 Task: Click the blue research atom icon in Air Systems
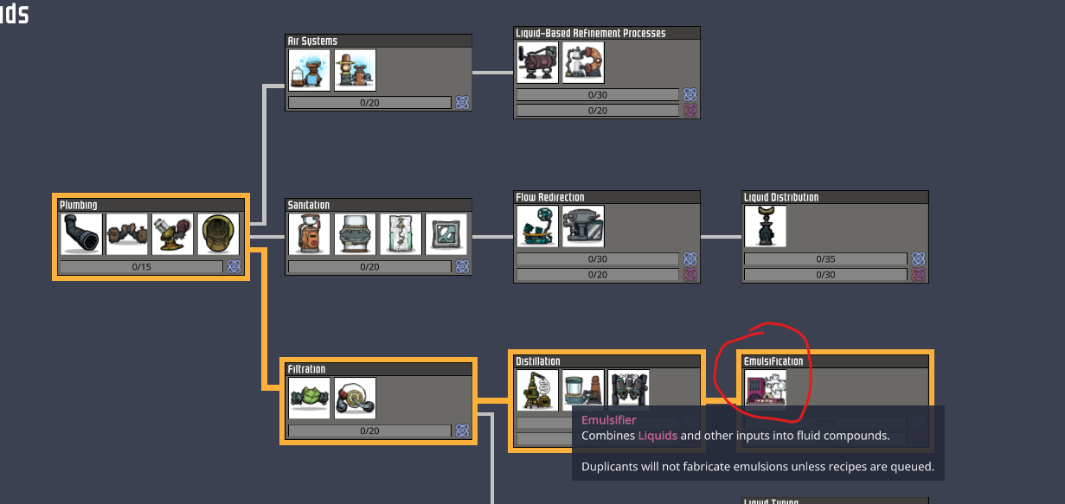pyautogui.click(x=463, y=103)
